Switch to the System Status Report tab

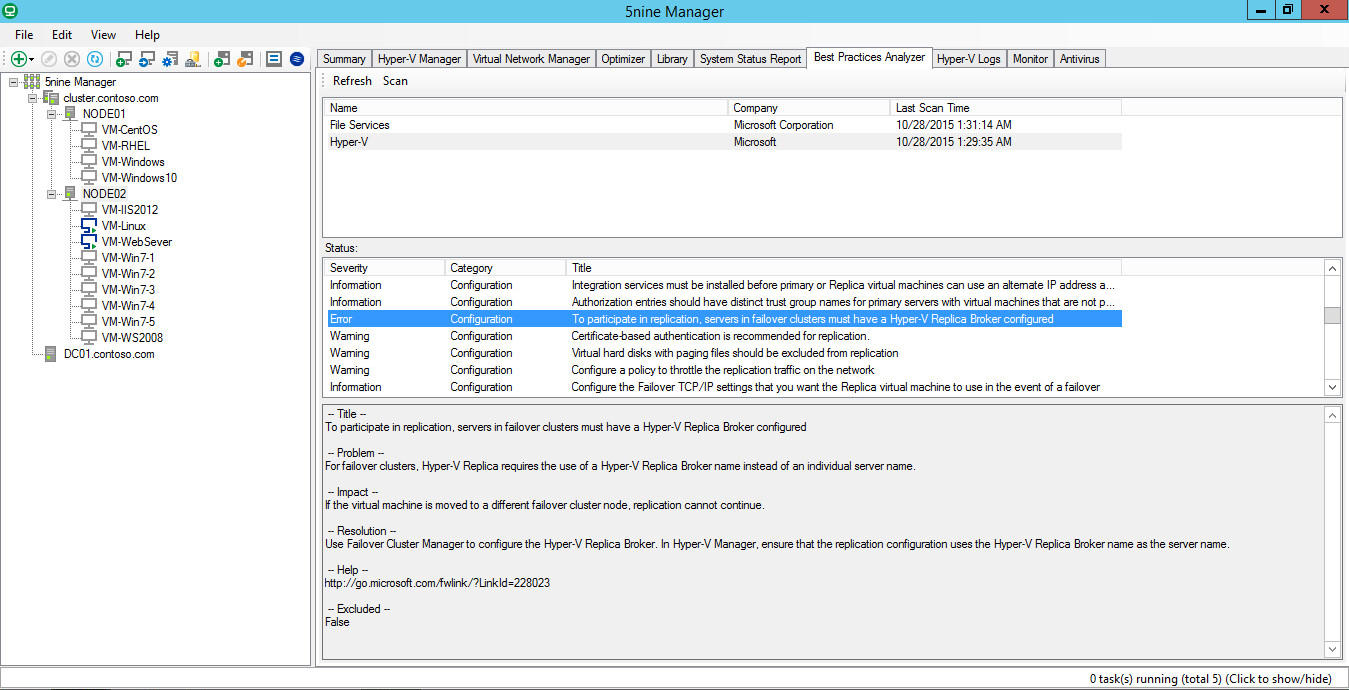point(750,59)
